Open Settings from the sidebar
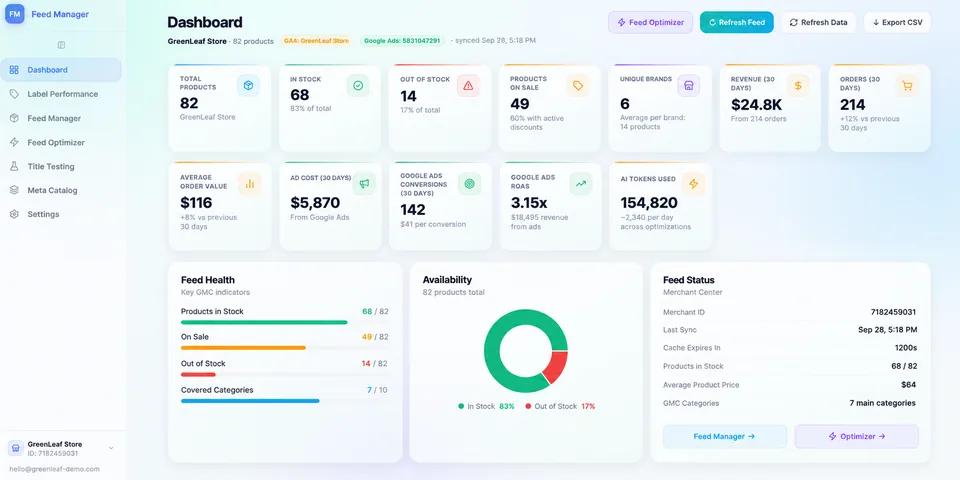 point(61,214)
